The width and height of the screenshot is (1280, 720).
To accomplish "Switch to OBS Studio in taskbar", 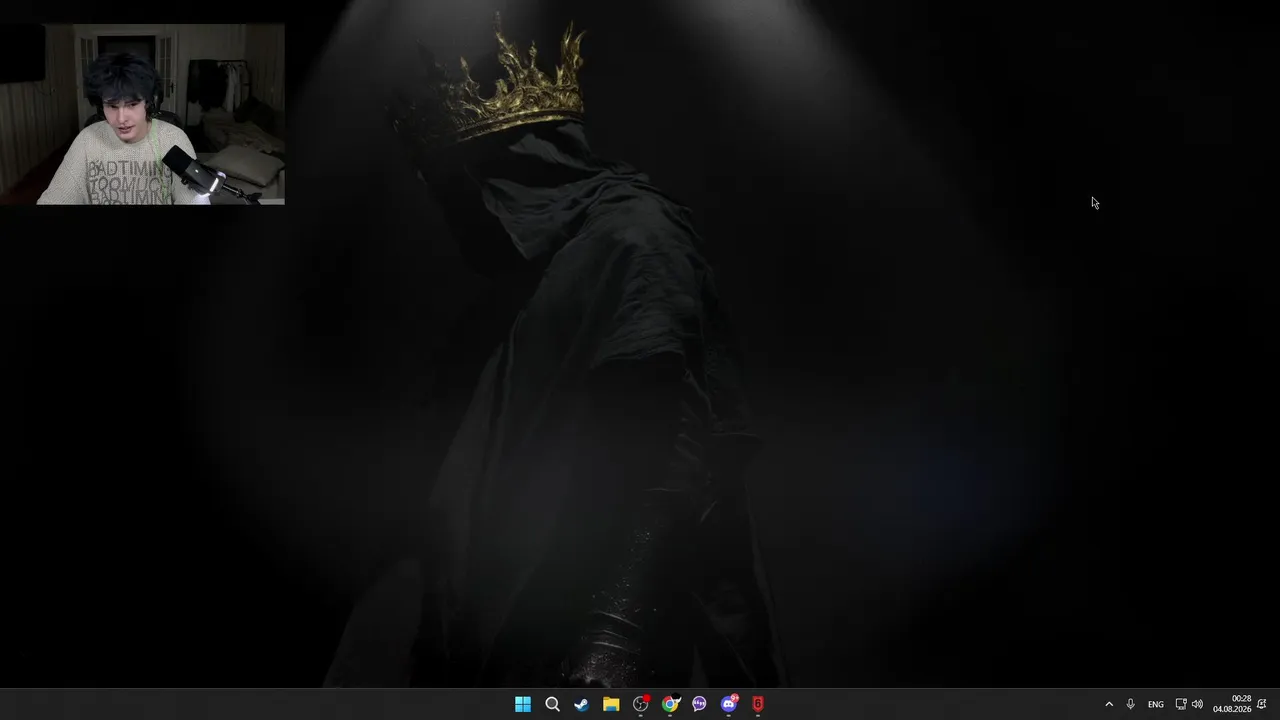I will 641,704.
